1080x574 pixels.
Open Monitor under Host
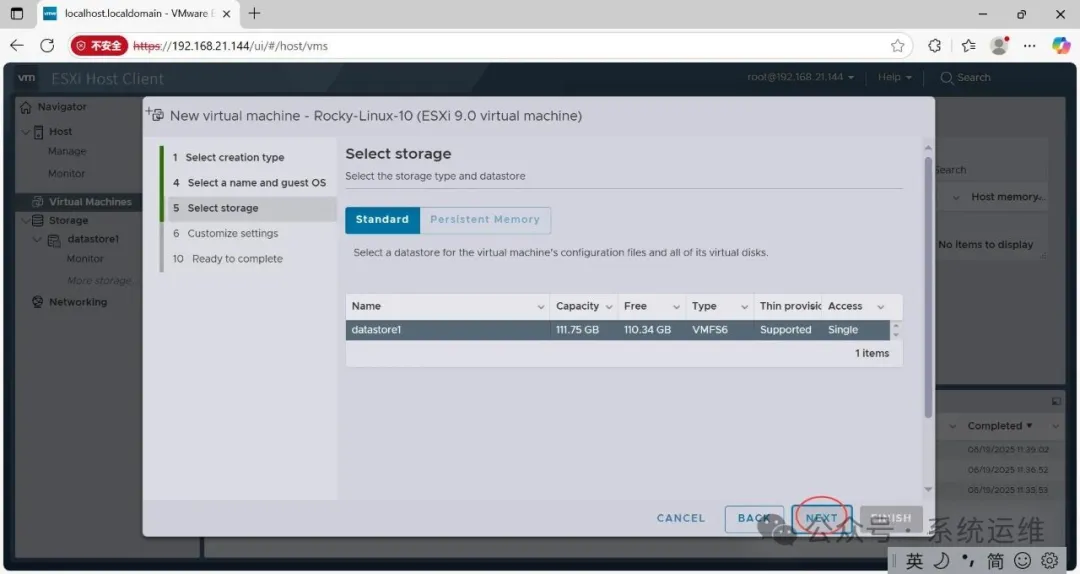tap(66, 173)
